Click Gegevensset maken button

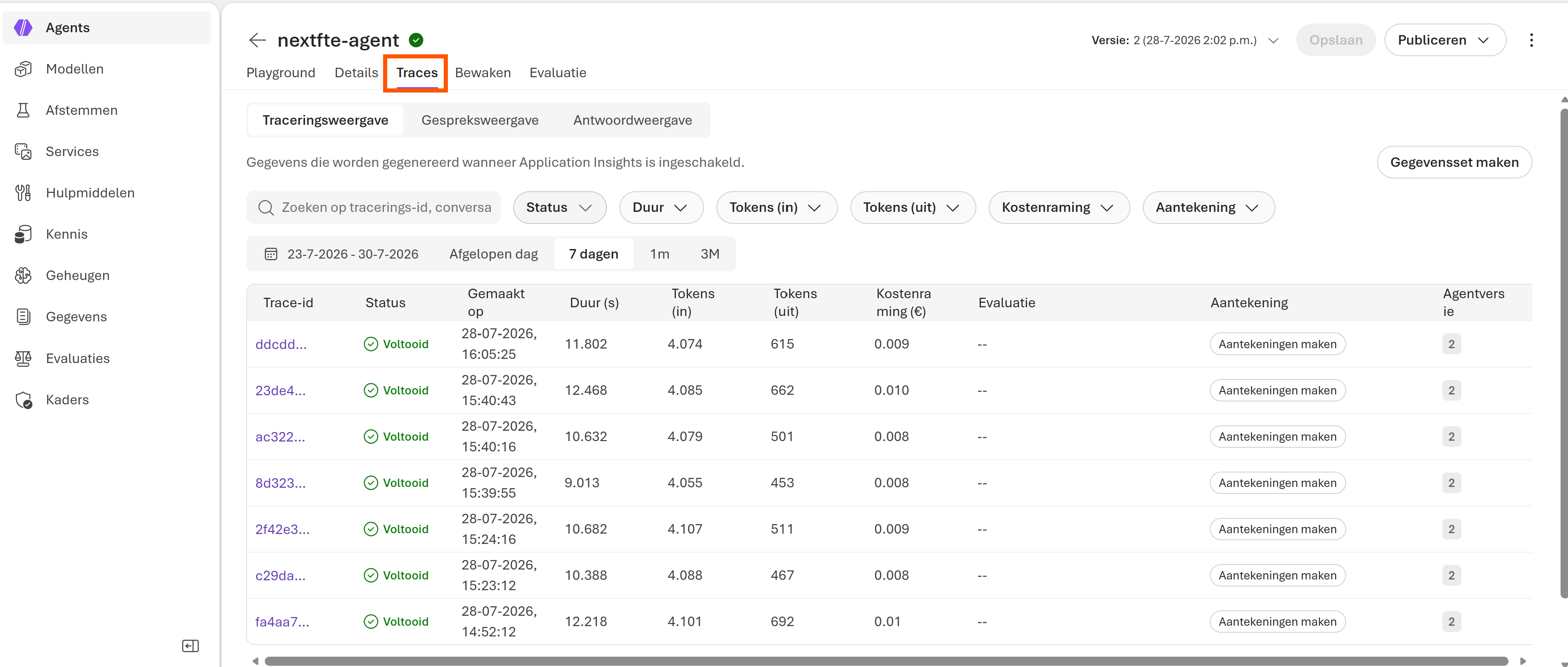coord(1454,162)
